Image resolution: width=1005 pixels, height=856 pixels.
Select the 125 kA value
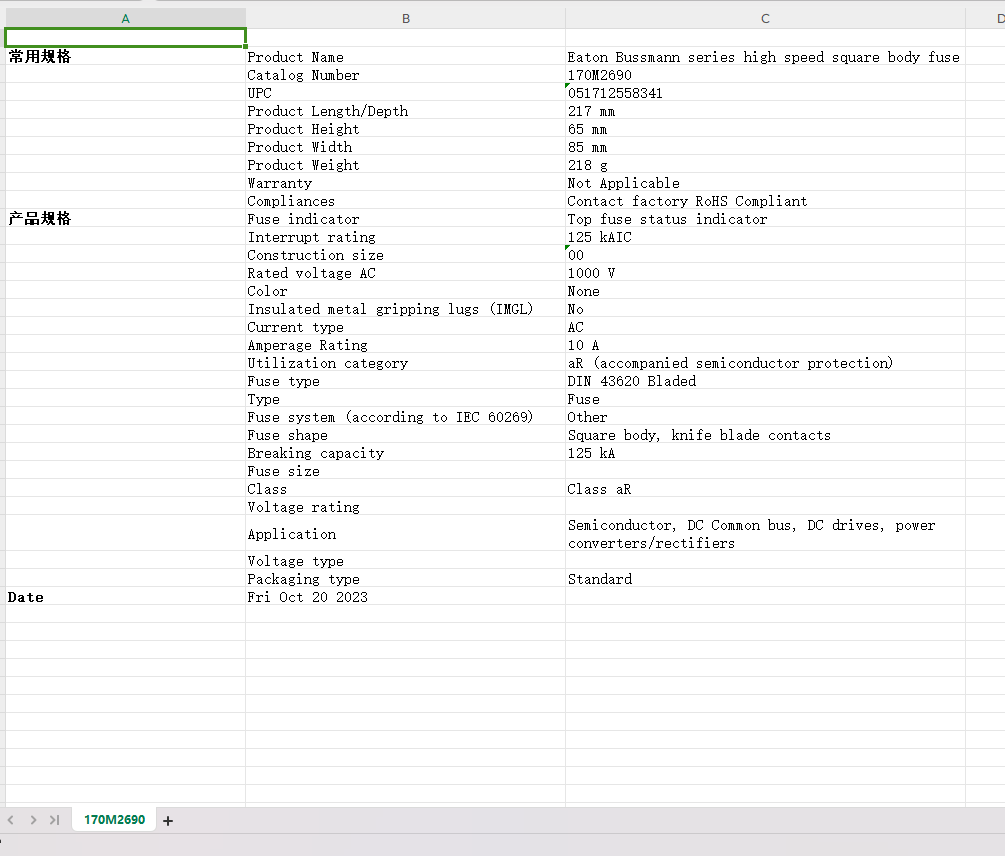[x=765, y=452]
